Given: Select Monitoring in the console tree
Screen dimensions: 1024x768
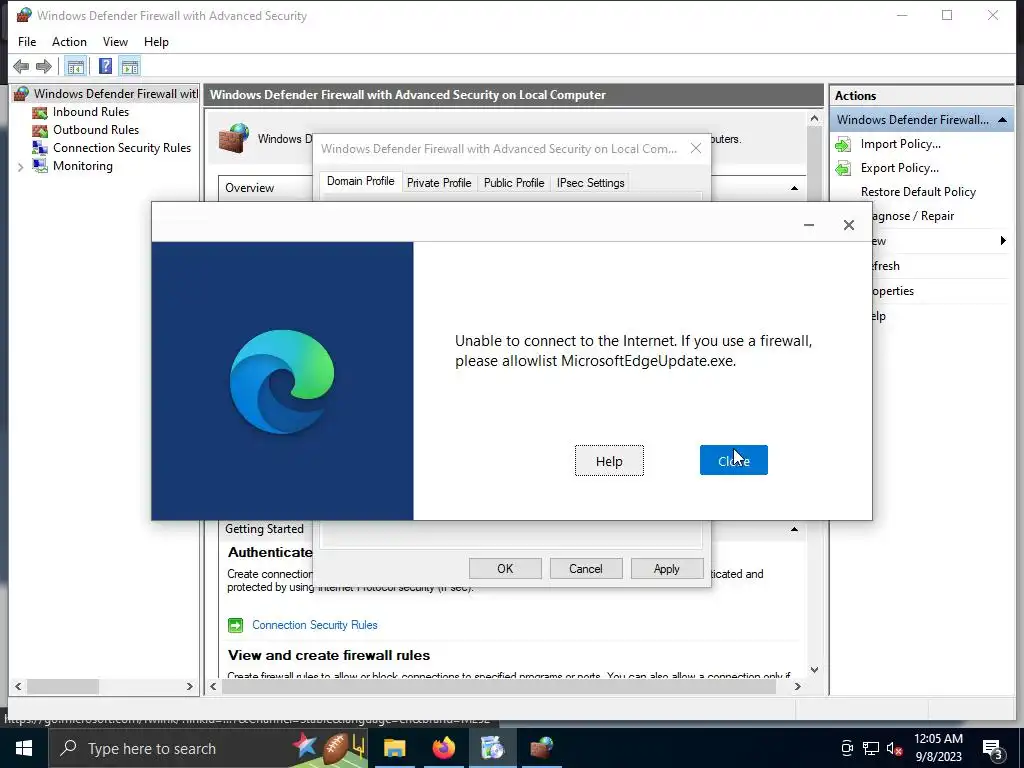Looking at the screenshot, I should pos(83,166).
